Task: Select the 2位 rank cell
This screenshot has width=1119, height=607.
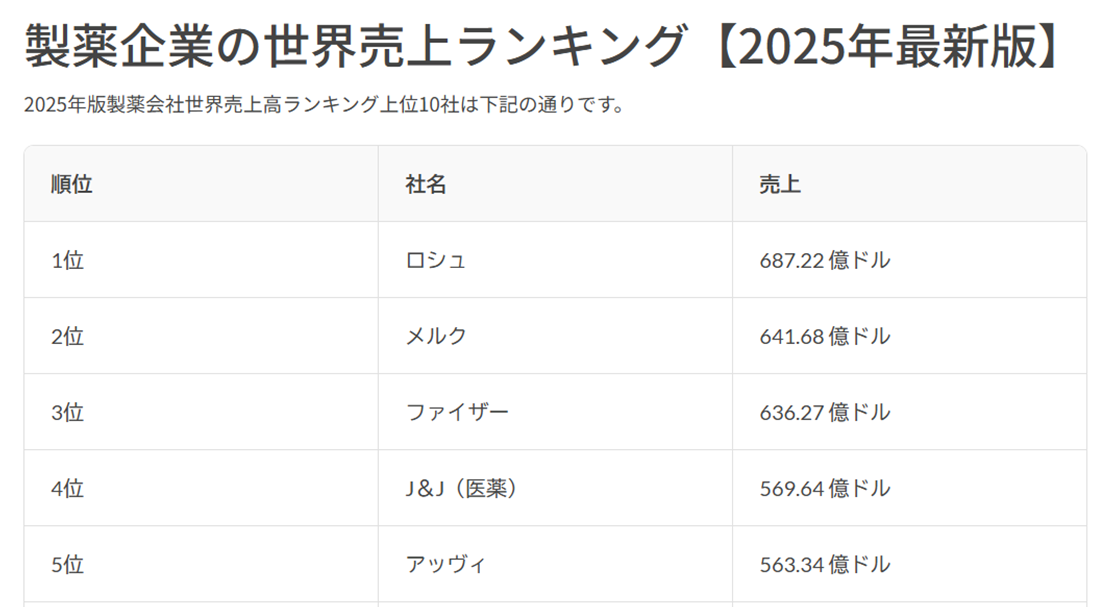Action: tap(68, 336)
